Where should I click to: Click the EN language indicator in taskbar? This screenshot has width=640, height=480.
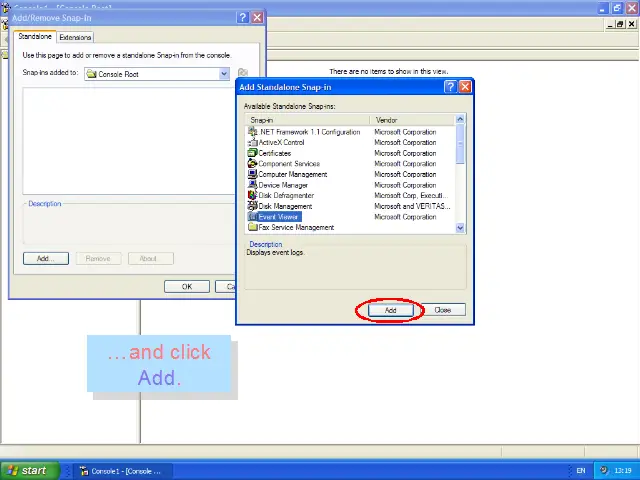581,471
